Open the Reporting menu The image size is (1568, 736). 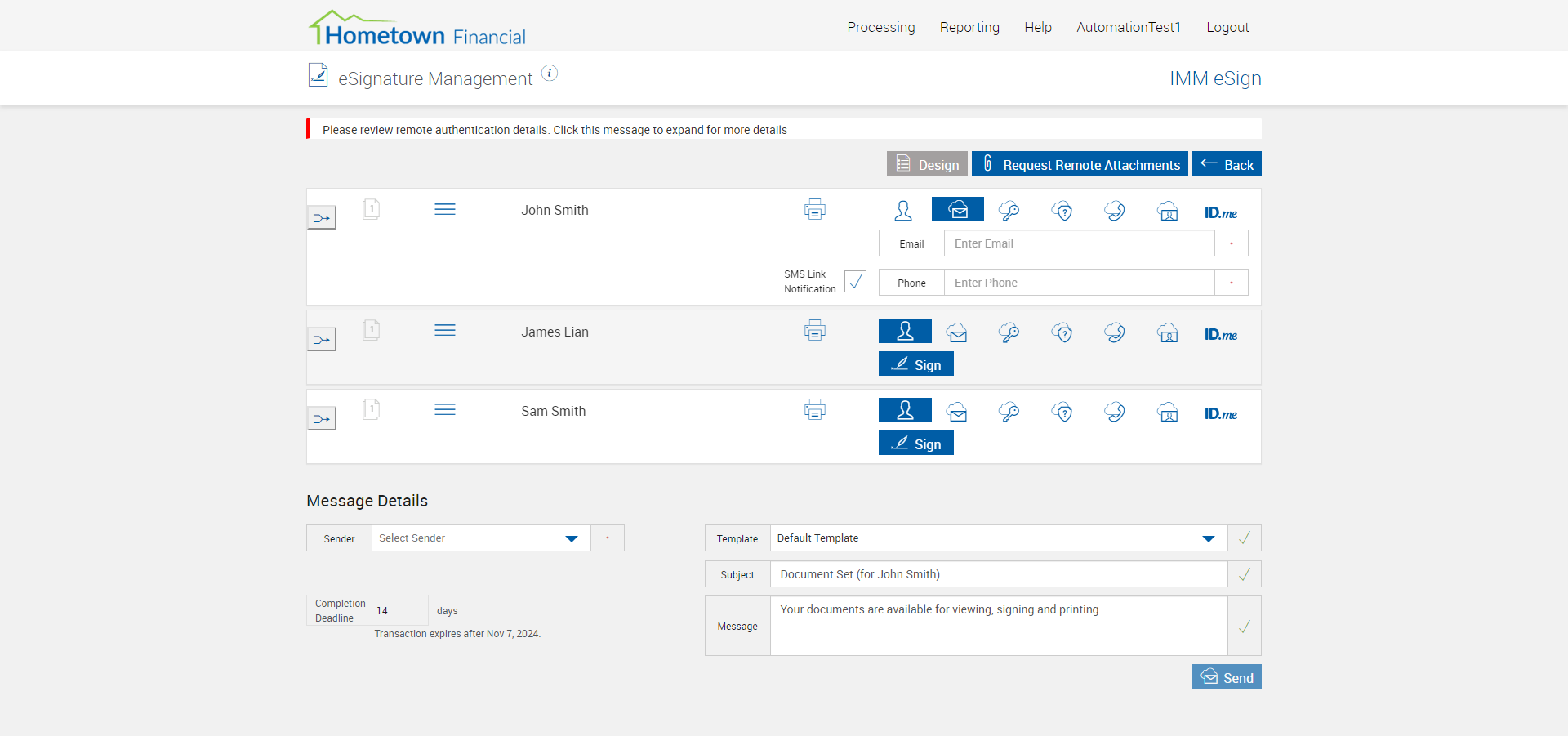pyautogui.click(x=969, y=27)
